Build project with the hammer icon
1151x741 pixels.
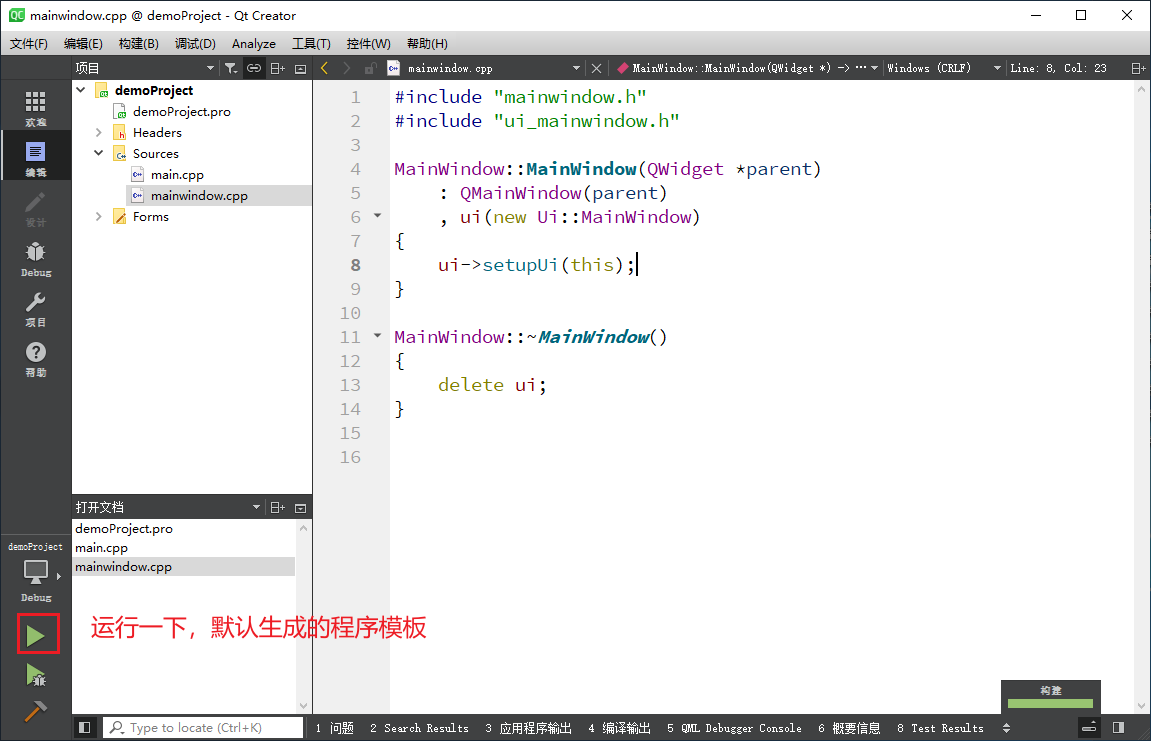pos(36,710)
